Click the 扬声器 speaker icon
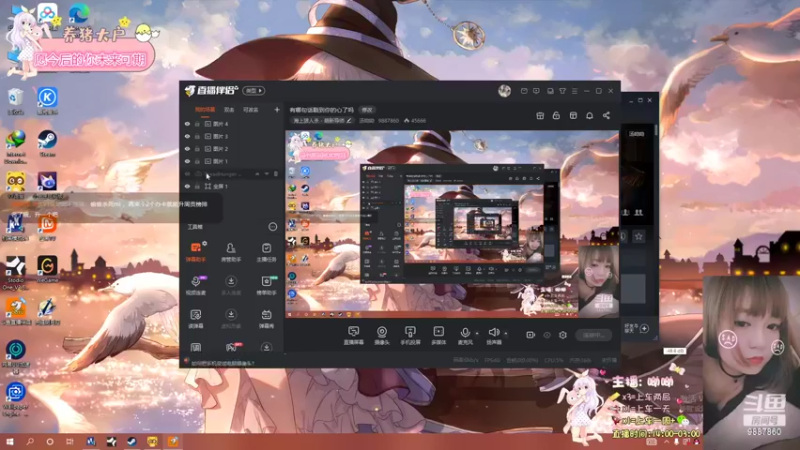Viewport: 800px width, 450px height. point(493,333)
